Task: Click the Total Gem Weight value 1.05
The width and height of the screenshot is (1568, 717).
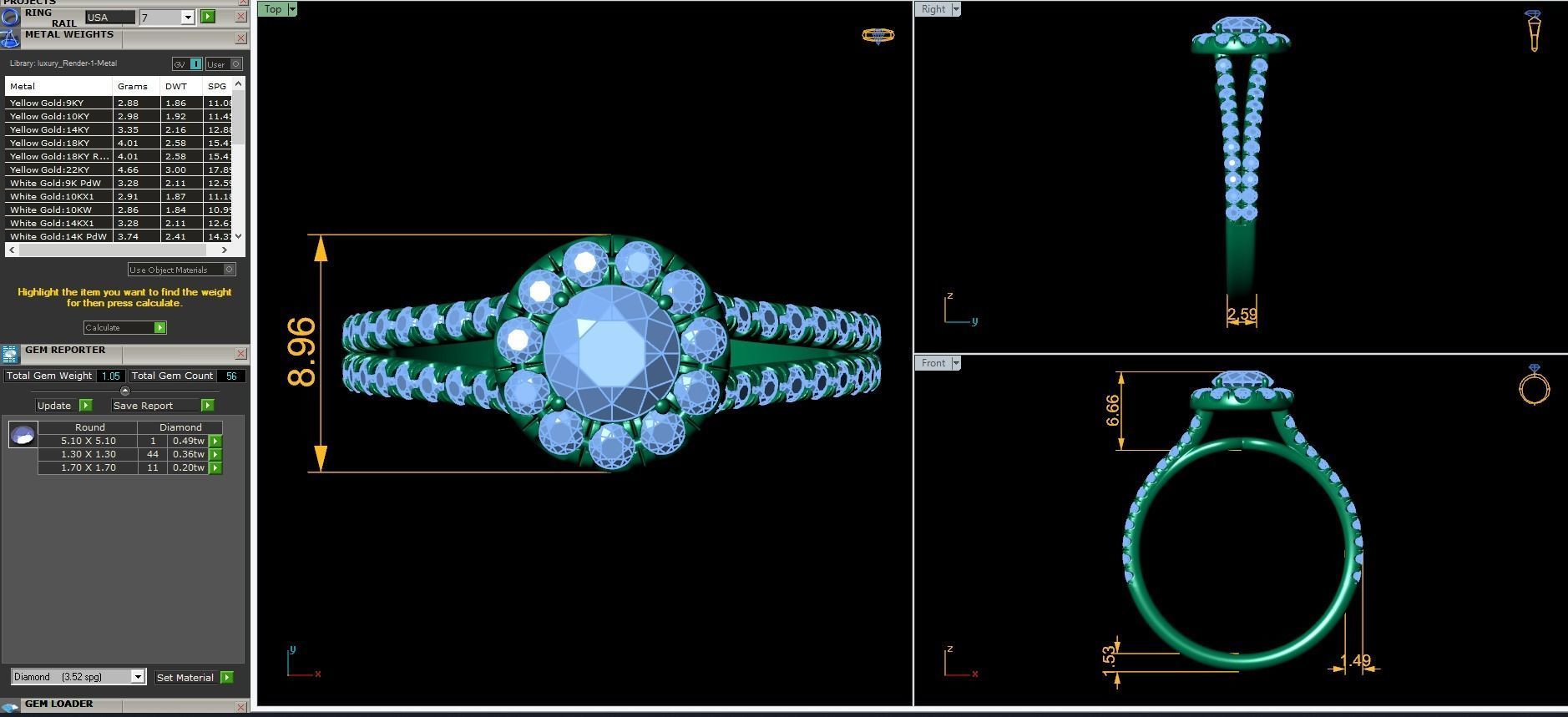Action: [110, 376]
